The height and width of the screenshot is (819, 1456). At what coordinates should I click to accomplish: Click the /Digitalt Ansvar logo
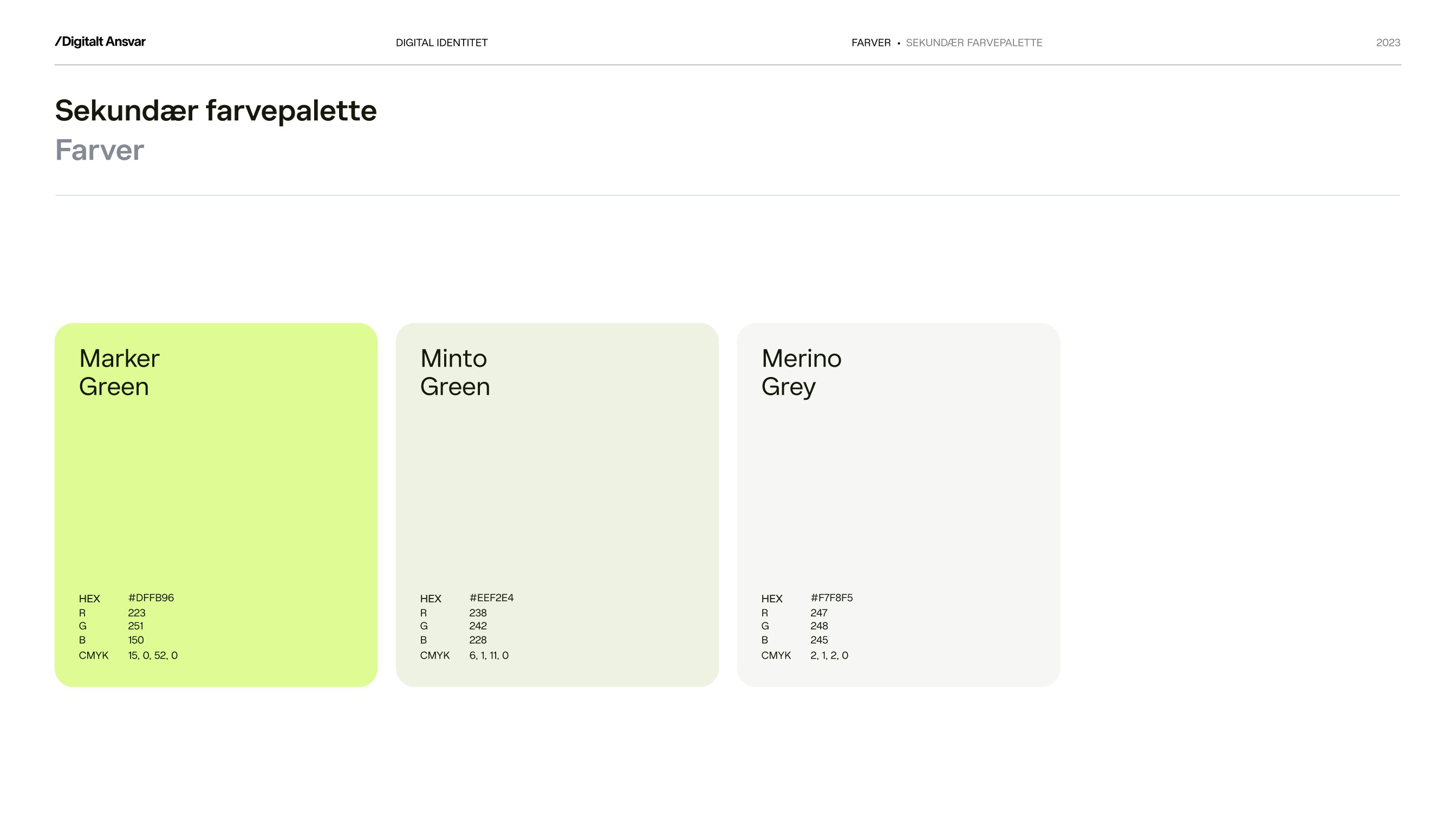[100, 42]
